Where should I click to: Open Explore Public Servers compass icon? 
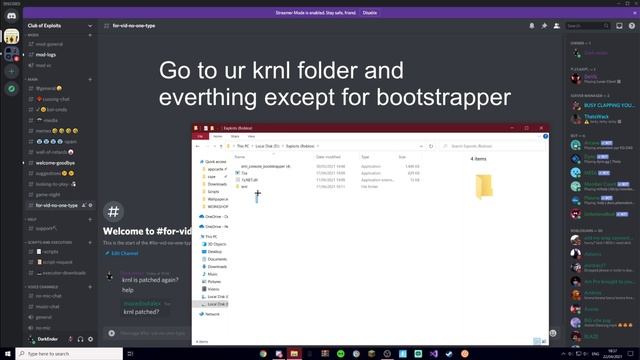click(x=11, y=89)
